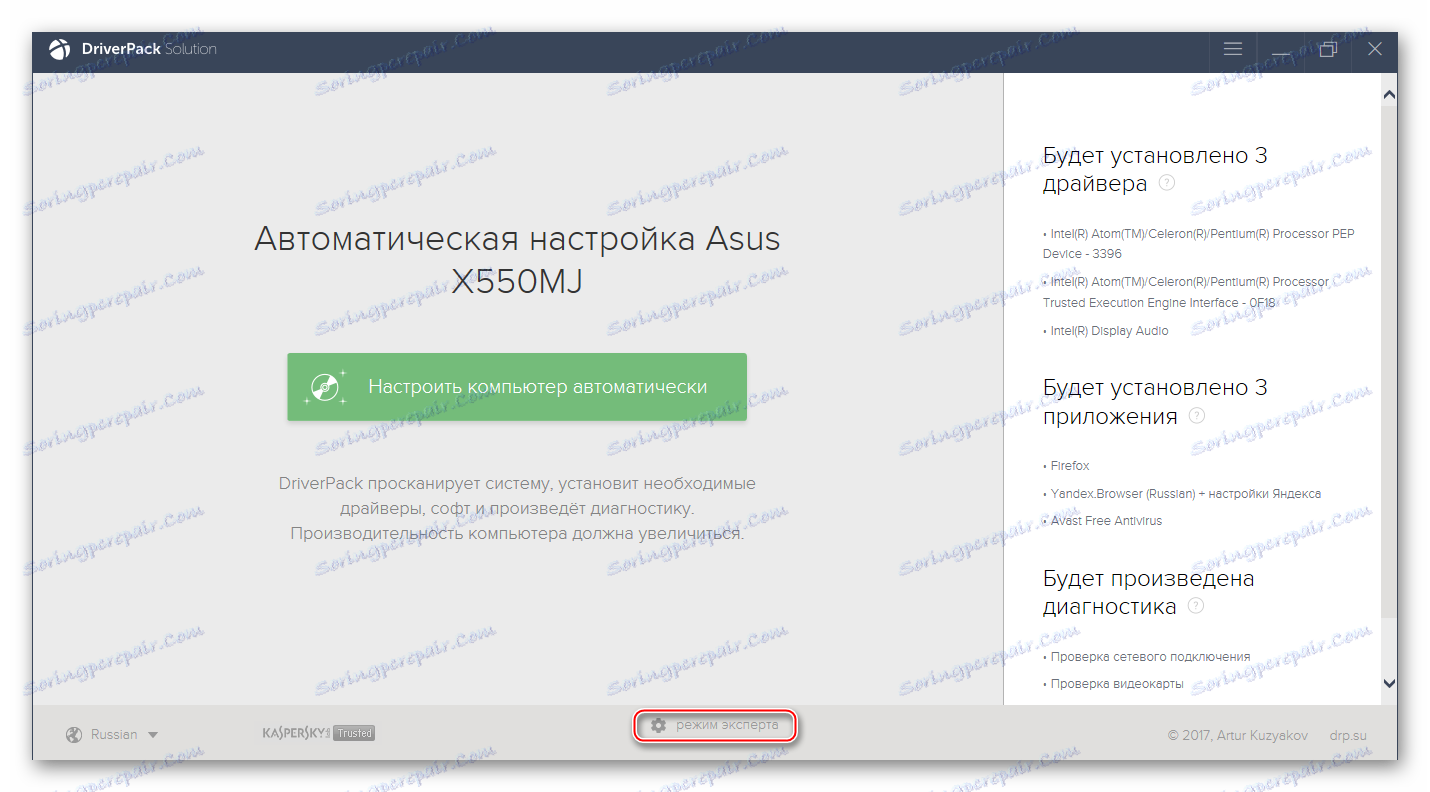This screenshot has height=792, width=1430.
Task: Click the scrollbar down arrow
Action: 1389,683
